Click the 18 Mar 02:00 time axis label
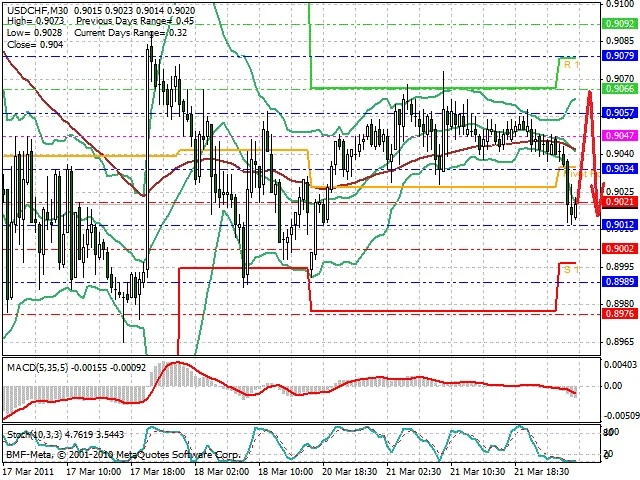This screenshot has height=480, width=640. tap(222, 471)
